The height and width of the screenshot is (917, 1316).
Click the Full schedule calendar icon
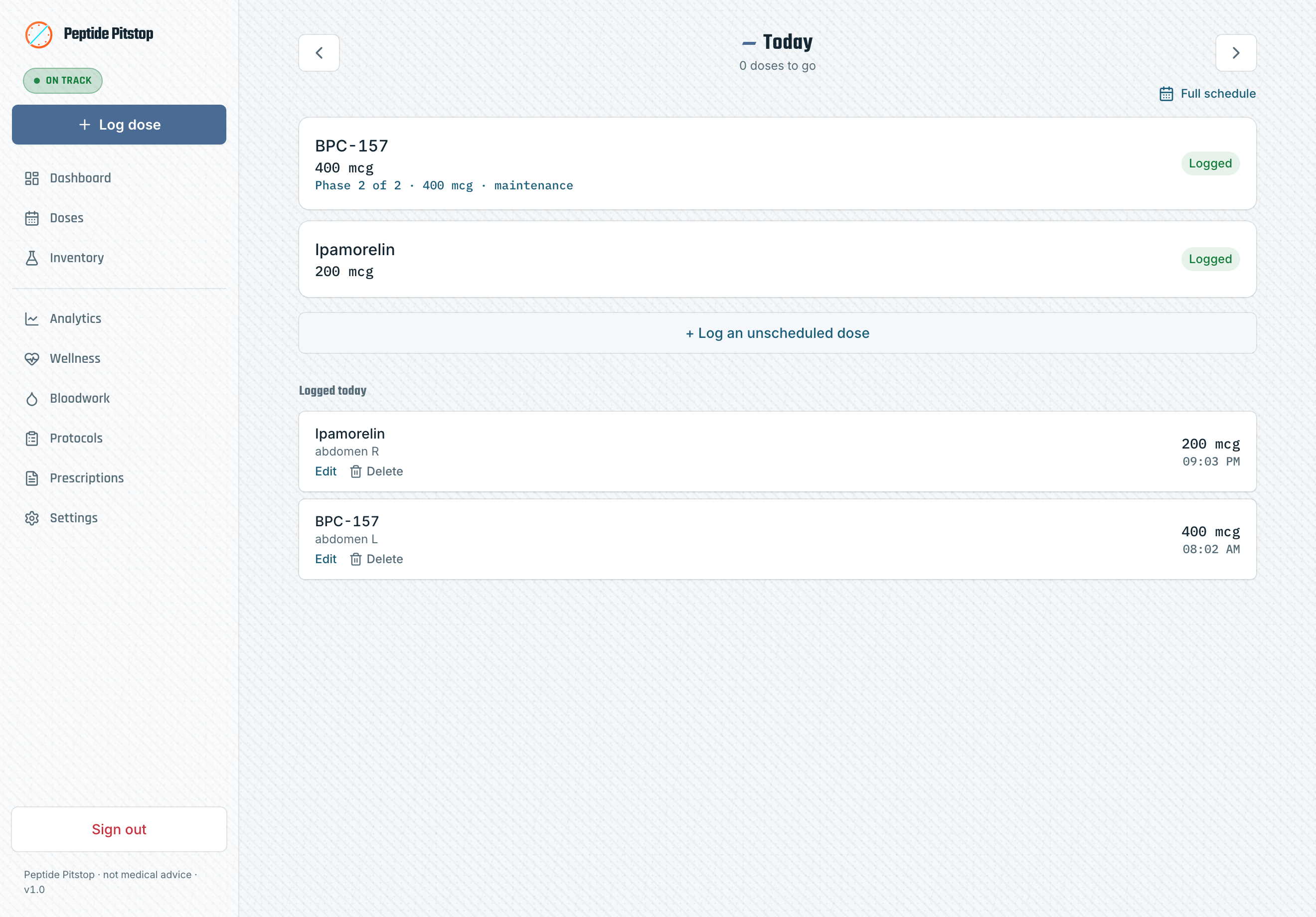pos(1166,93)
